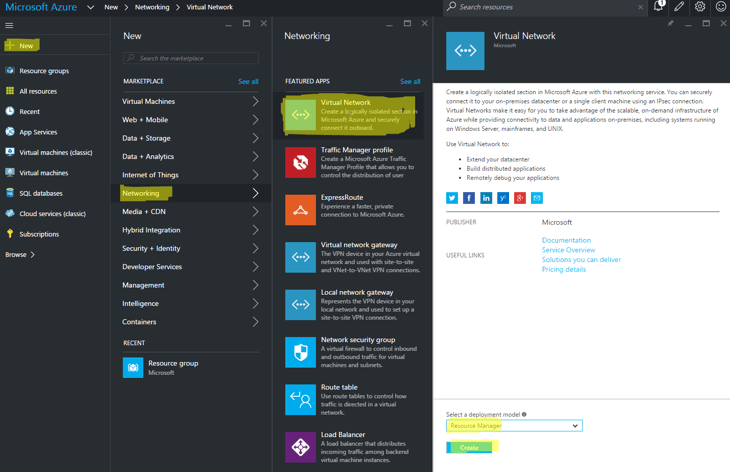Viewport: 730px width, 472px height.
Task: Expand Internet of Things category
Action: tap(190, 175)
